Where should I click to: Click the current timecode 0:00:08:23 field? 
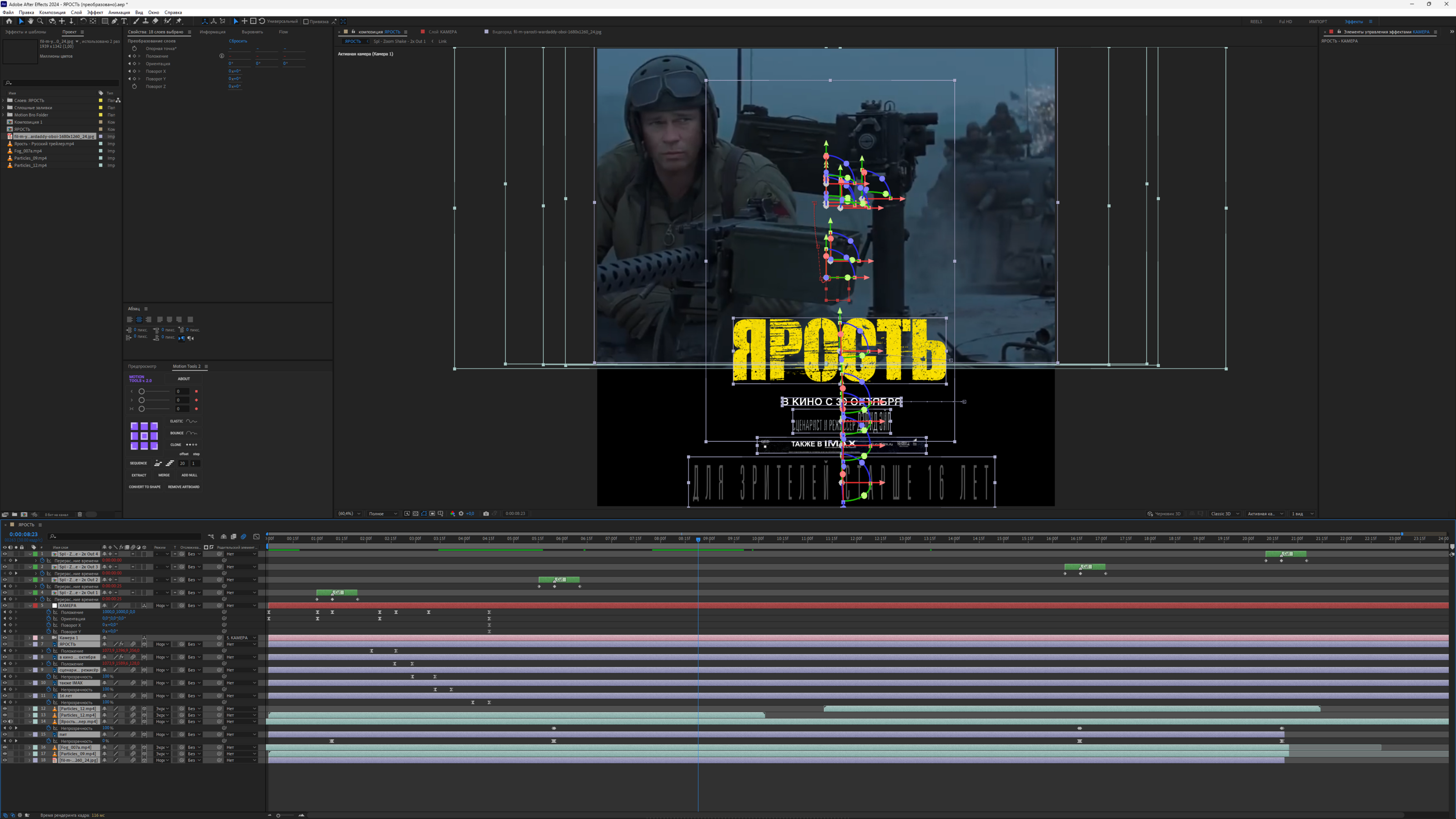click(x=23, y=534)
